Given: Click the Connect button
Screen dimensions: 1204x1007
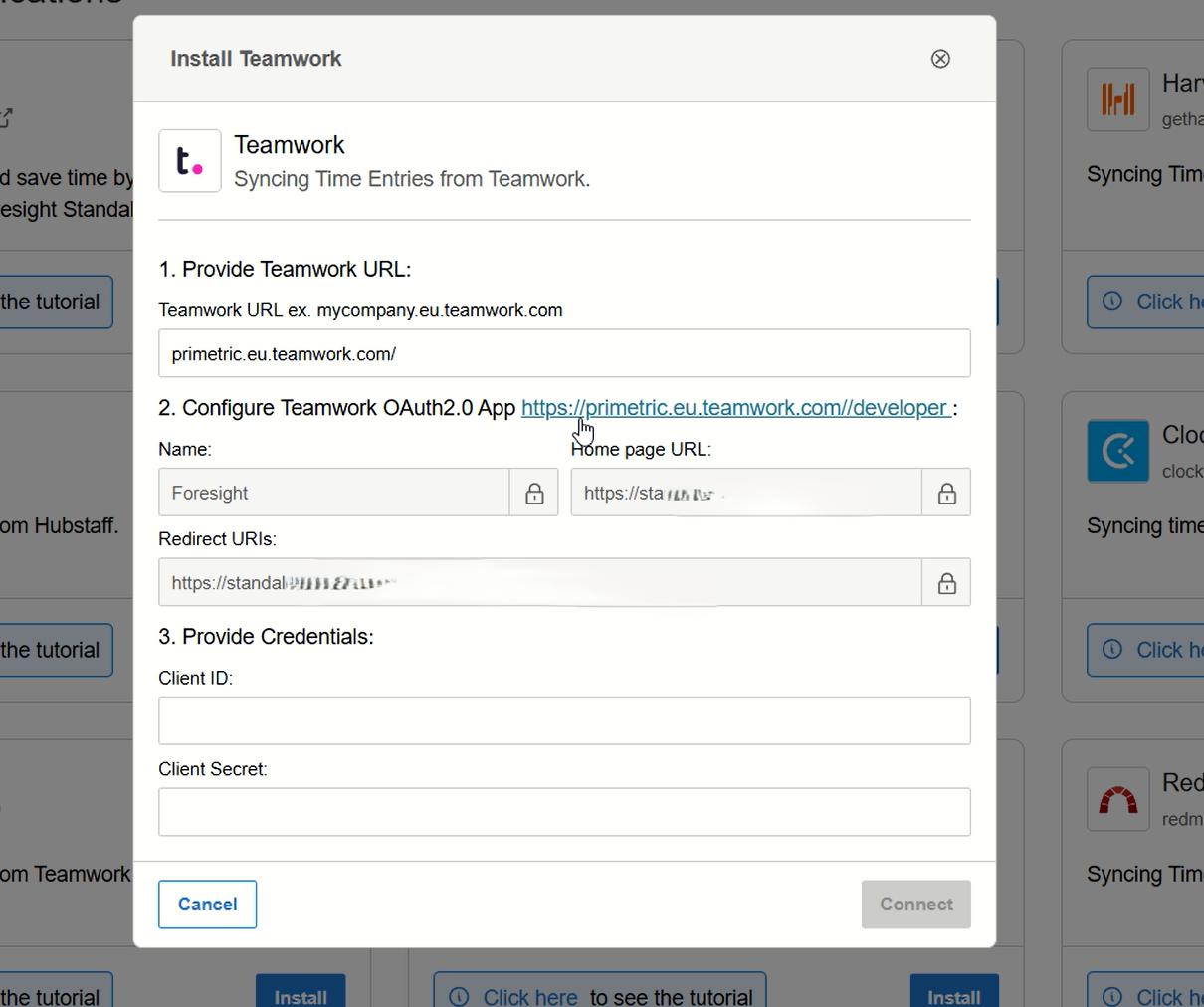Looking at the screenshot, I should tap(916, 905).
